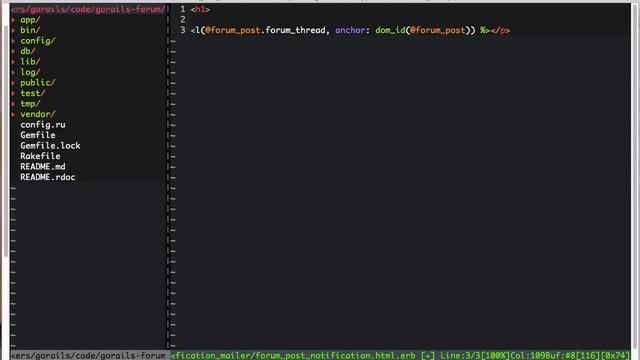Click the forum_post_notification.html.erb status filename

[x=335, y=356]
